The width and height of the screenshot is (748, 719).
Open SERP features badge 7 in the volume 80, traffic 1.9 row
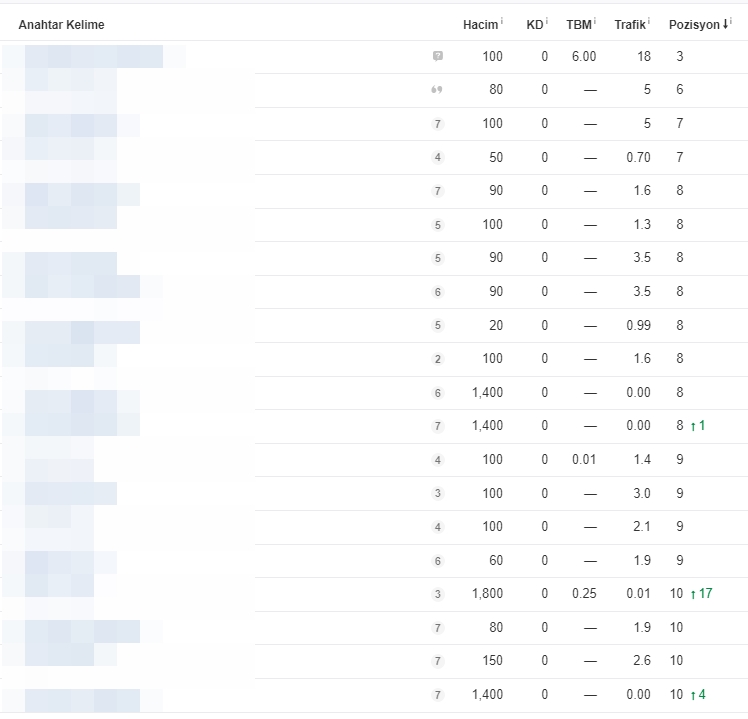point(437,628)
